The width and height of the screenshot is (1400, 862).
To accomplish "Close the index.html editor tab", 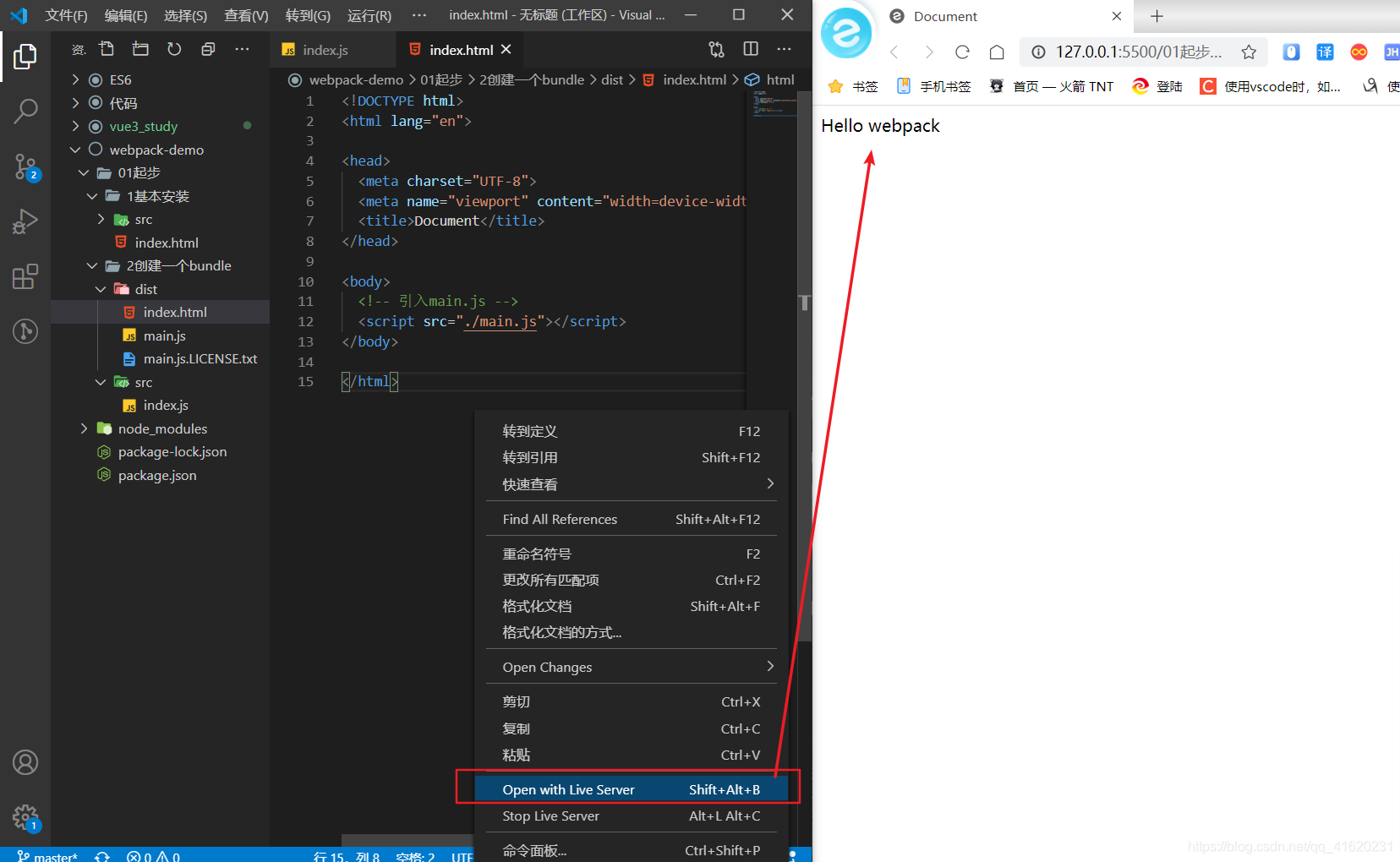I will [506, 49].
